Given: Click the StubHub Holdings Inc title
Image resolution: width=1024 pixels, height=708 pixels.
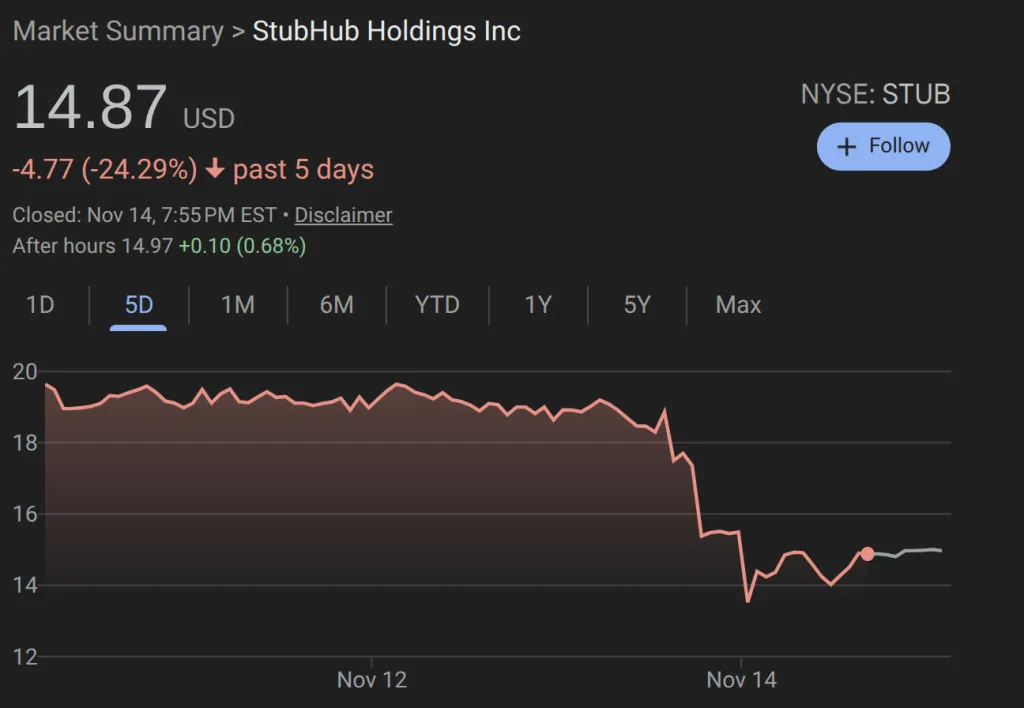Looking at the screenshot, I should pos(386,31).
